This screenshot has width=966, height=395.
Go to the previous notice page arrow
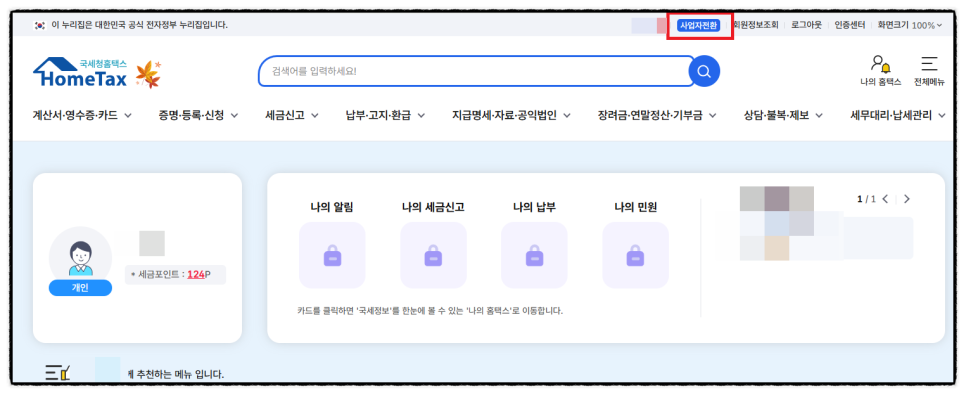[x=885, y=199]
